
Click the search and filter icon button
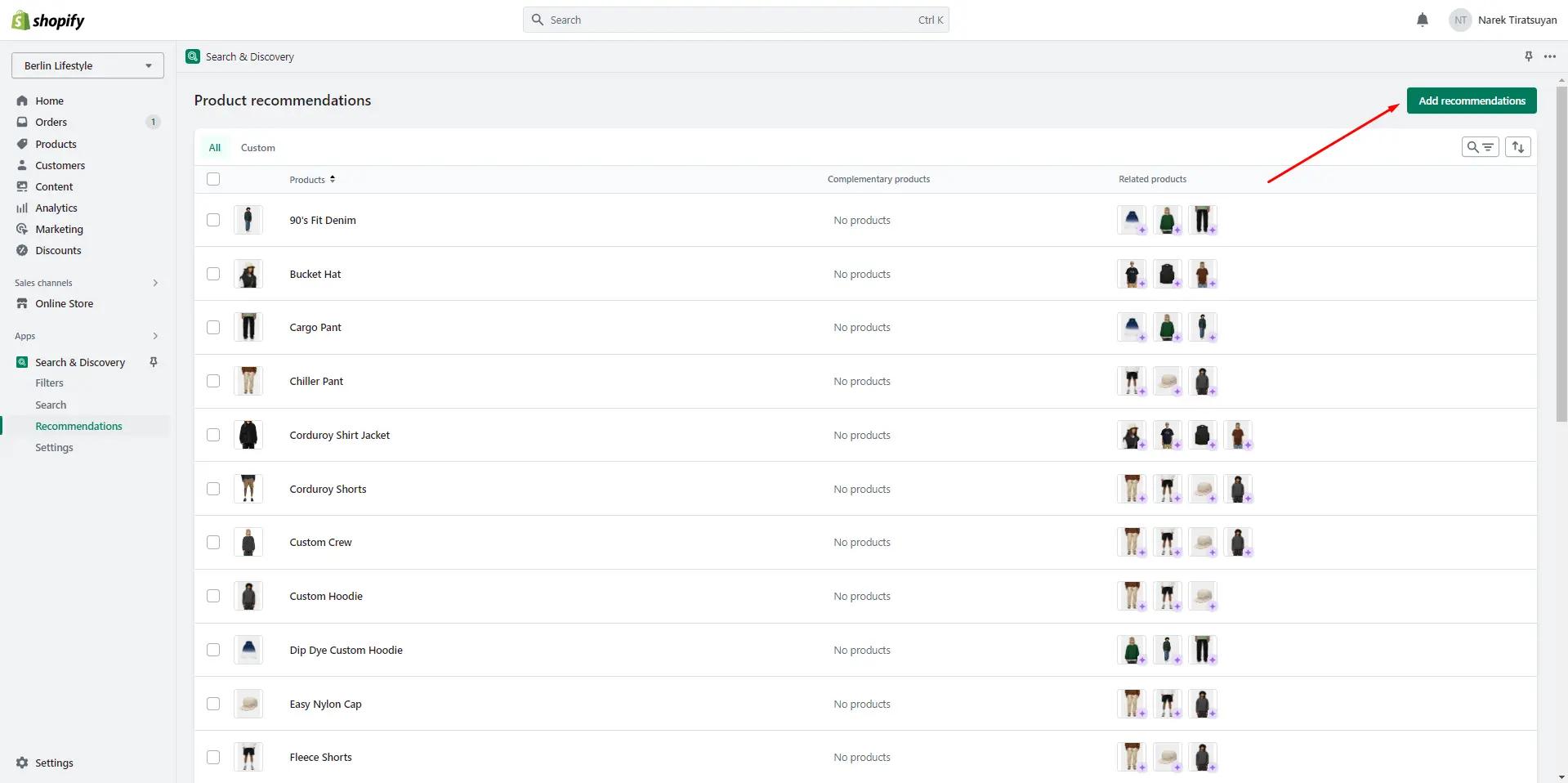pyautogui.click(x=1480, y=147)
